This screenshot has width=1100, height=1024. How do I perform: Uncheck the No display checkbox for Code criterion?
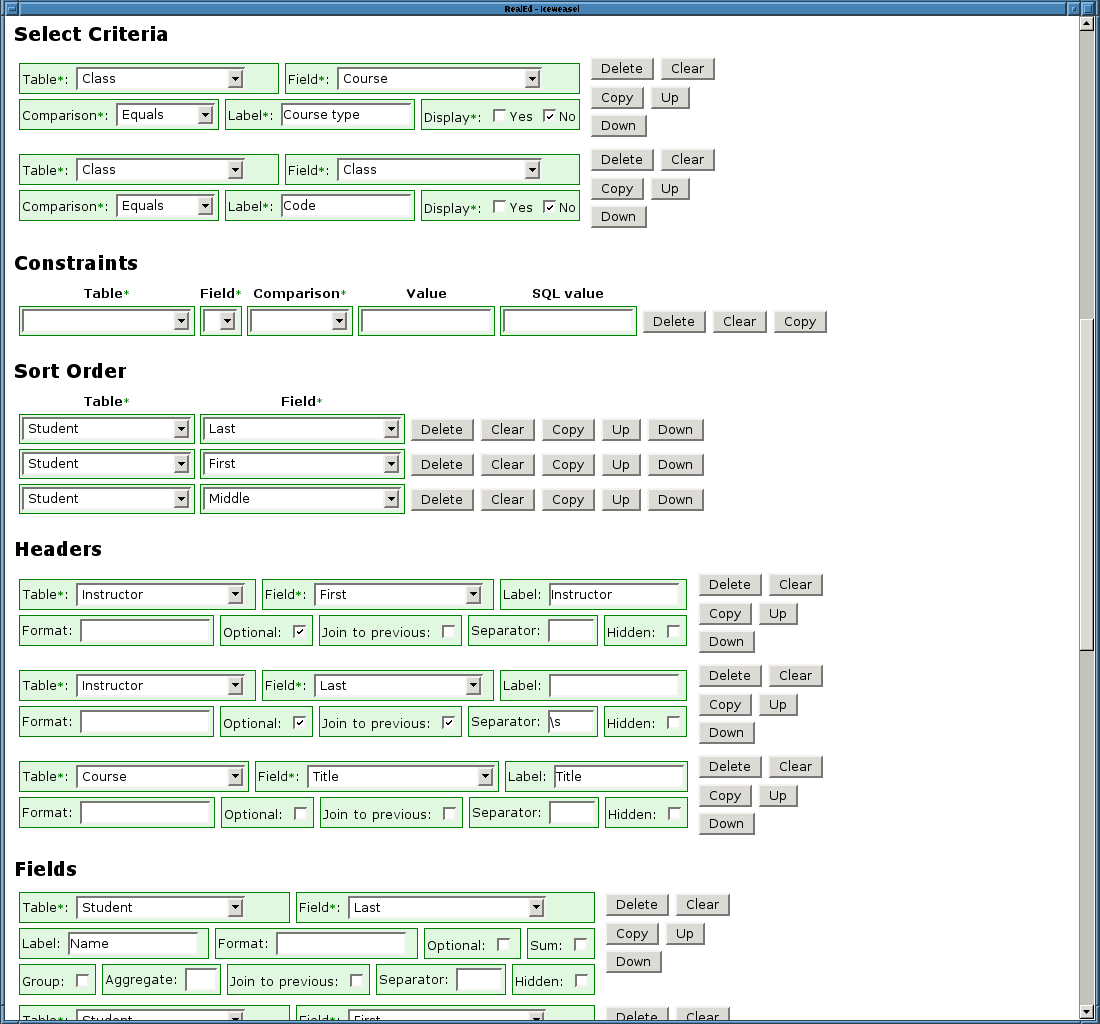point(549,207)
